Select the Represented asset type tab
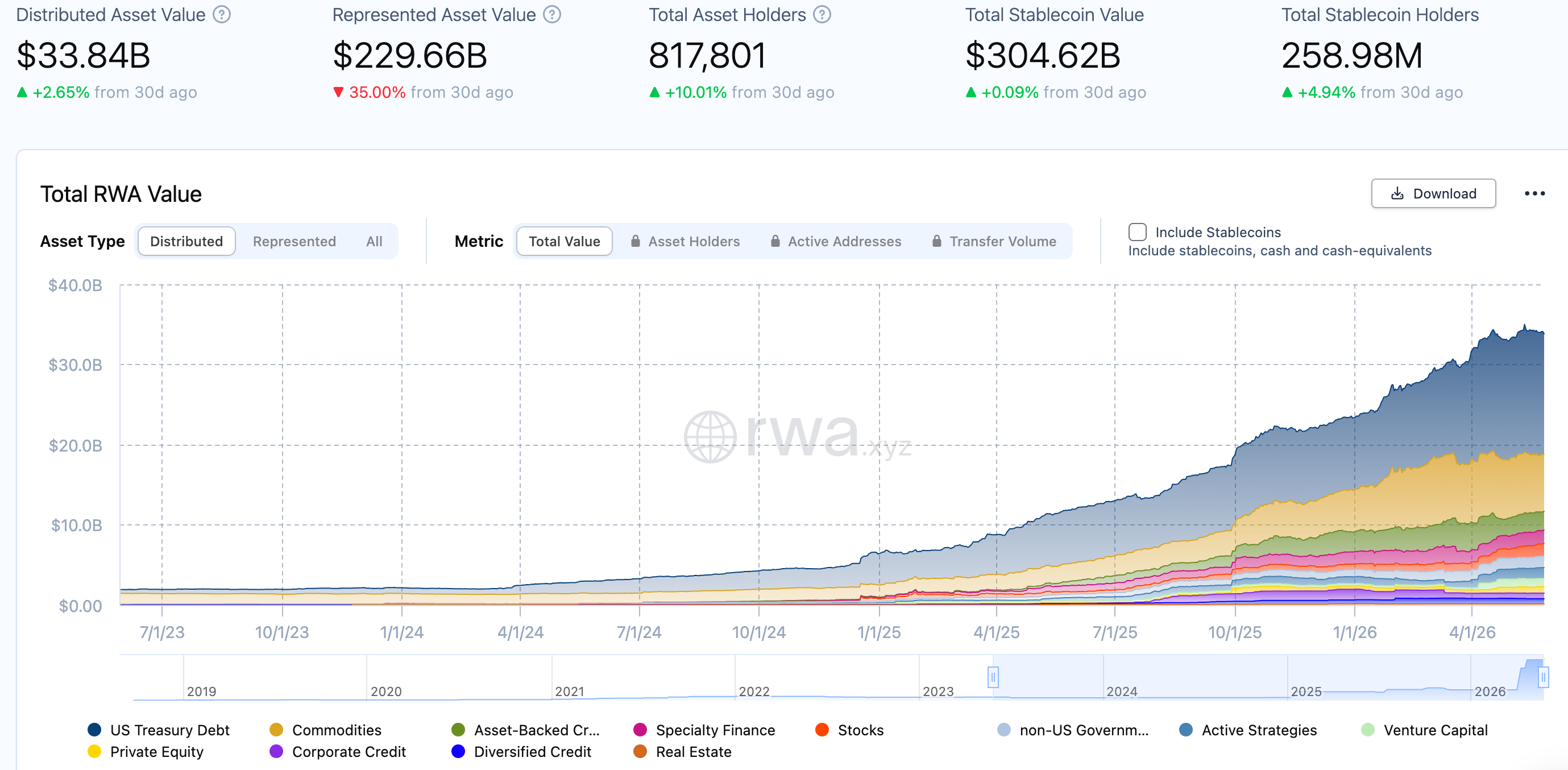The width and height of the screenshot is (1568, 770). click(x=294, y=241)
